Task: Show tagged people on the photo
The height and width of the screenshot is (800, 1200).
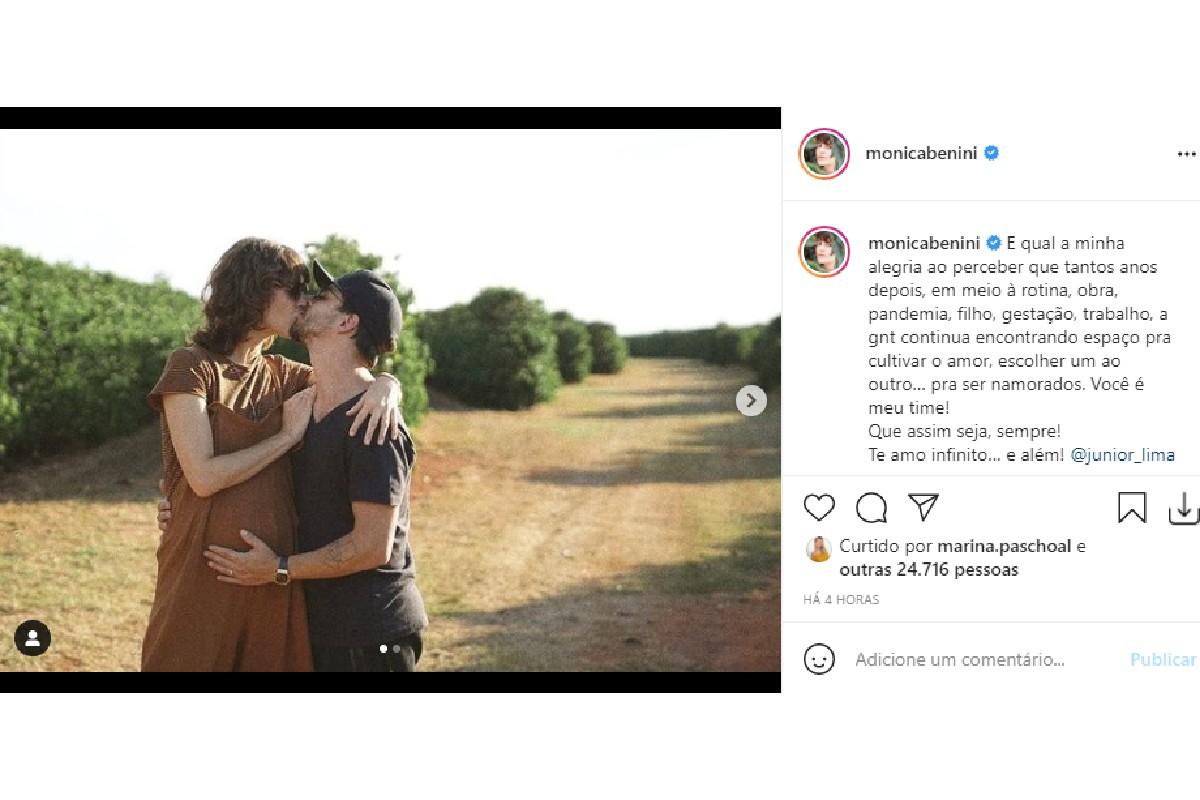Action: (x=33, y=638)
